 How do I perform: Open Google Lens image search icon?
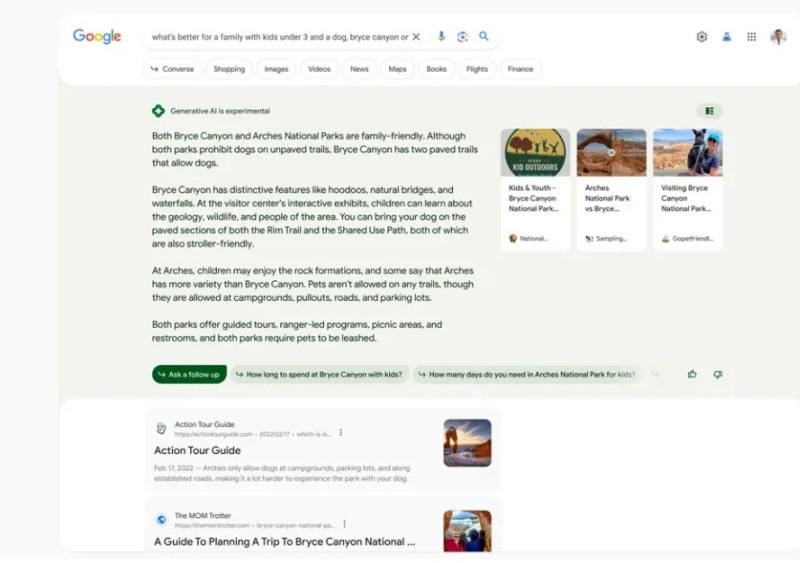462,37
